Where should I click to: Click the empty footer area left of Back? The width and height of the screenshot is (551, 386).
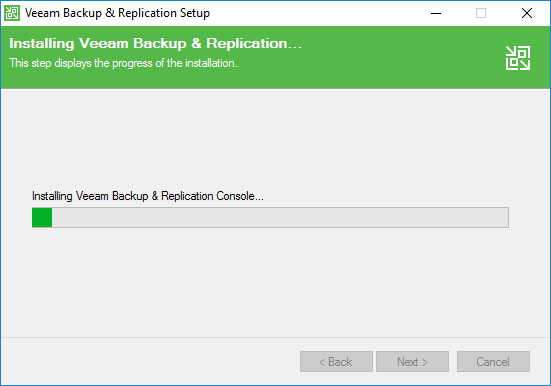click(x=150, y=361)
